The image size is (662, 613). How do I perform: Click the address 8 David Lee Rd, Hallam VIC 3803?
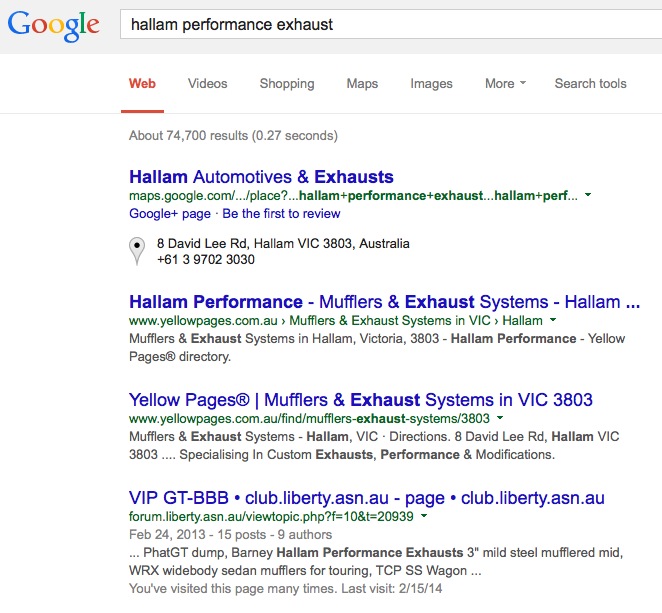[x=283, y=244]
